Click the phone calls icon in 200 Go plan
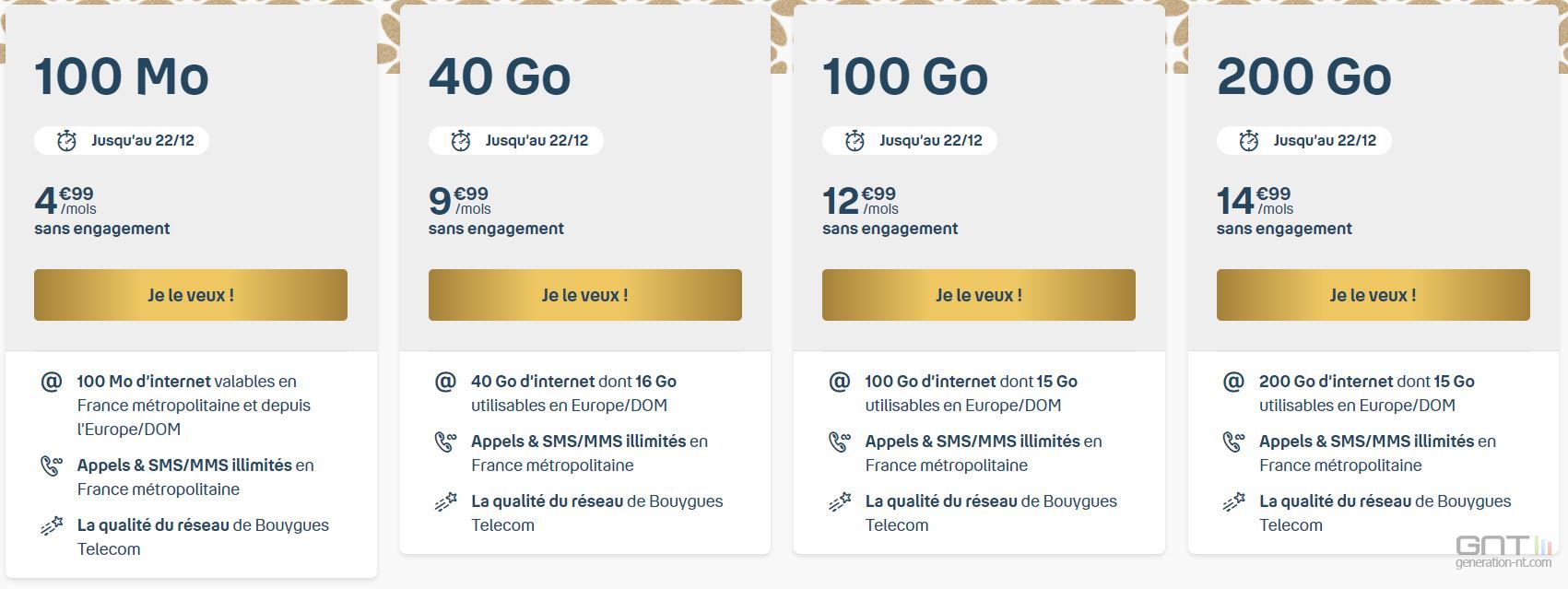 [x=1233, y=442]
